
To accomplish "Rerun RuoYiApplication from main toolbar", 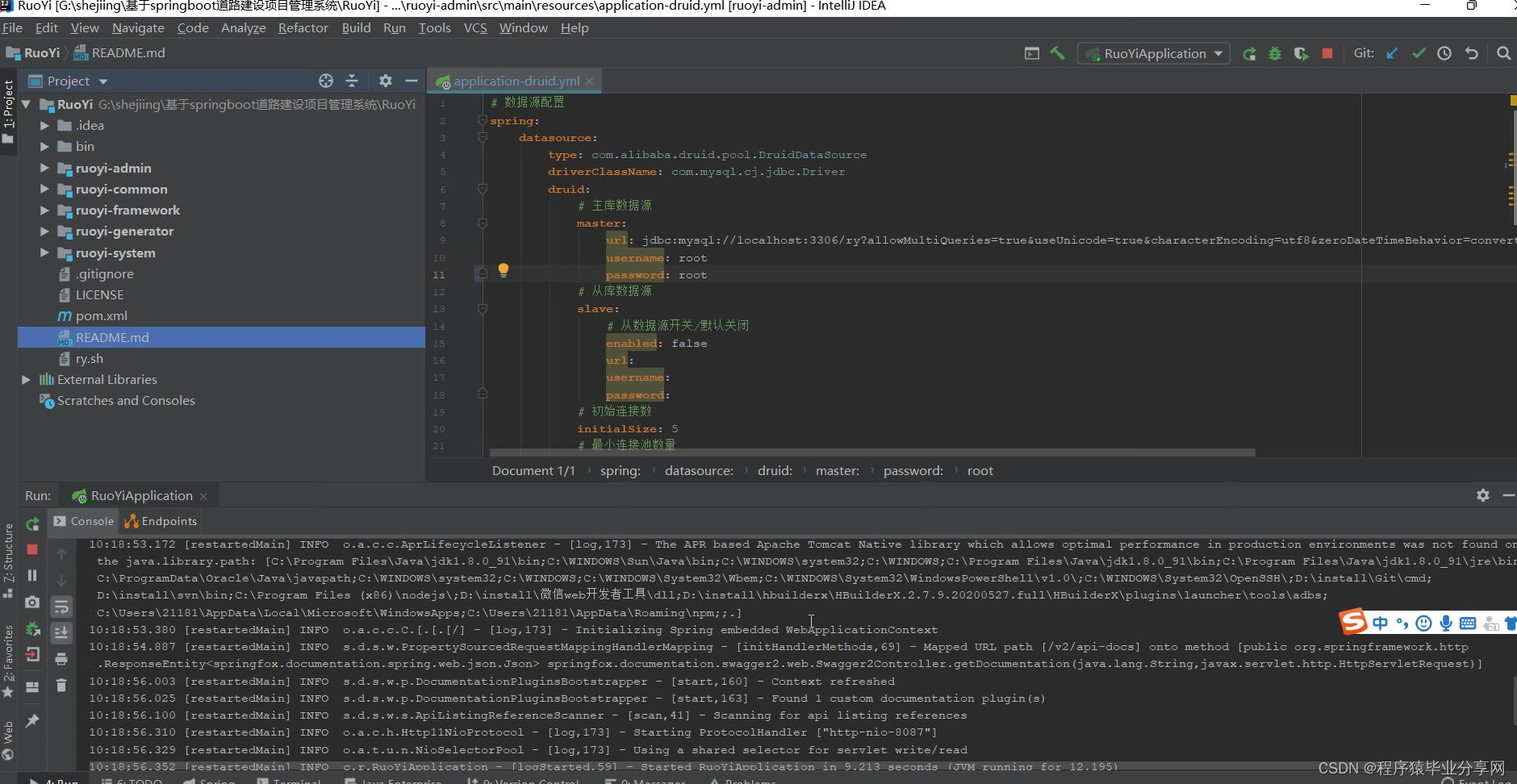I will click(x=1249, y=53).
